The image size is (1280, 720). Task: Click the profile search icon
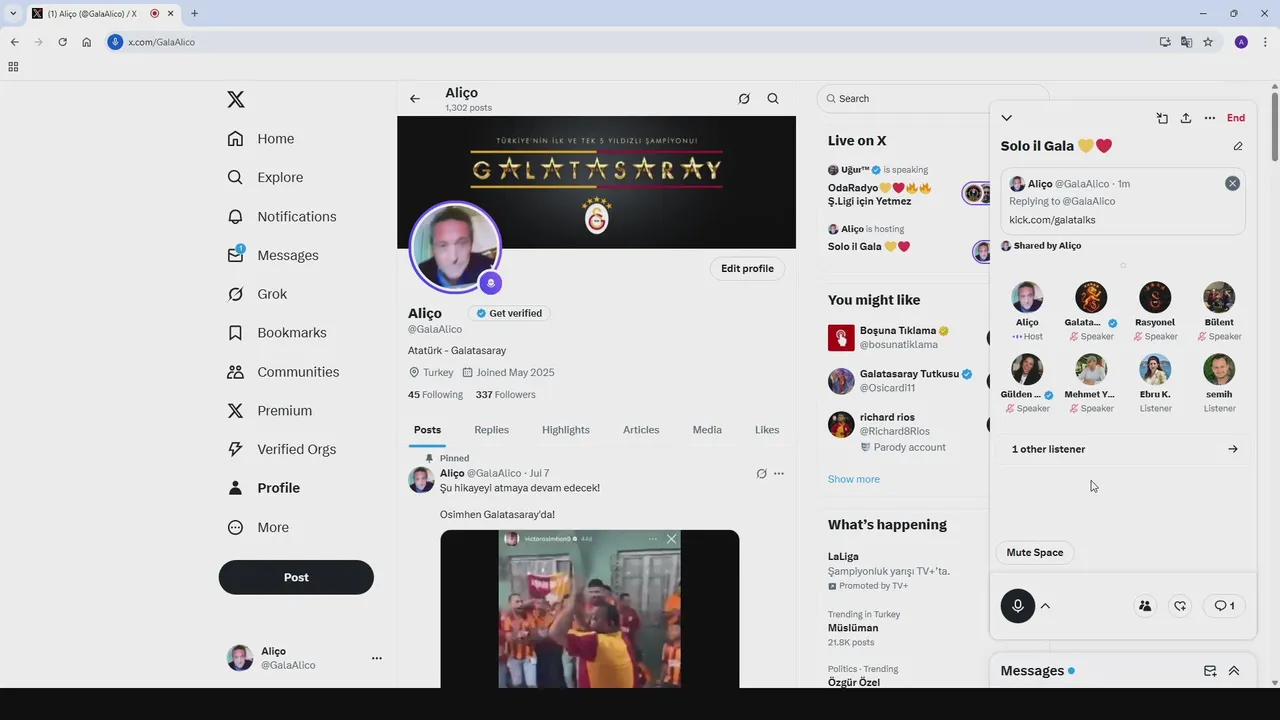[773, 99]
